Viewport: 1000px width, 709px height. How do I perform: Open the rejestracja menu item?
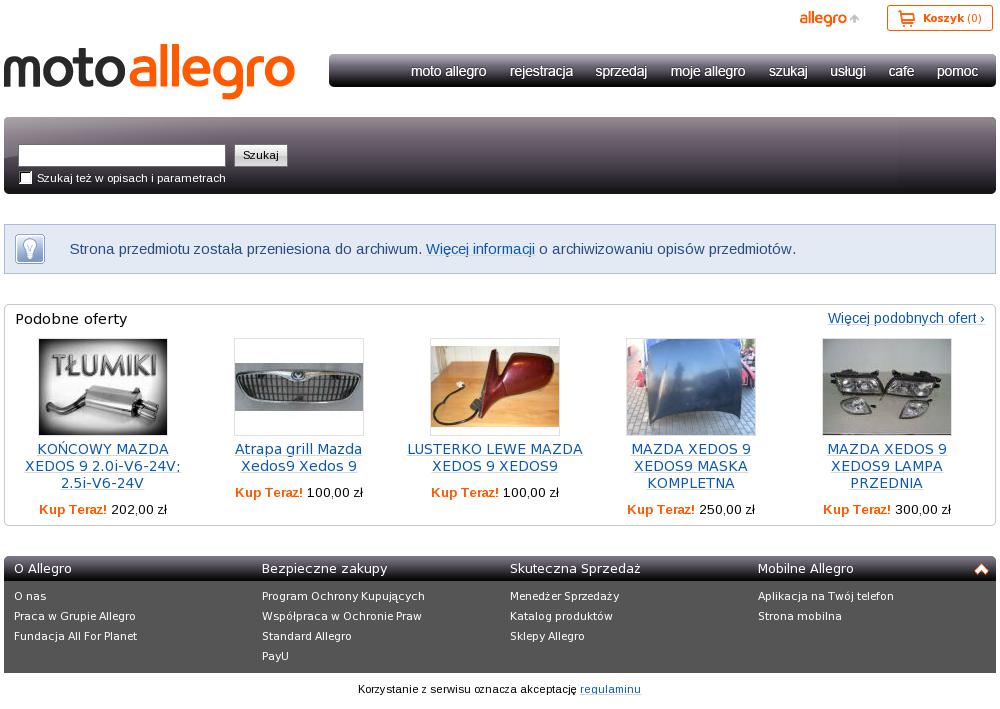[541, 71]
